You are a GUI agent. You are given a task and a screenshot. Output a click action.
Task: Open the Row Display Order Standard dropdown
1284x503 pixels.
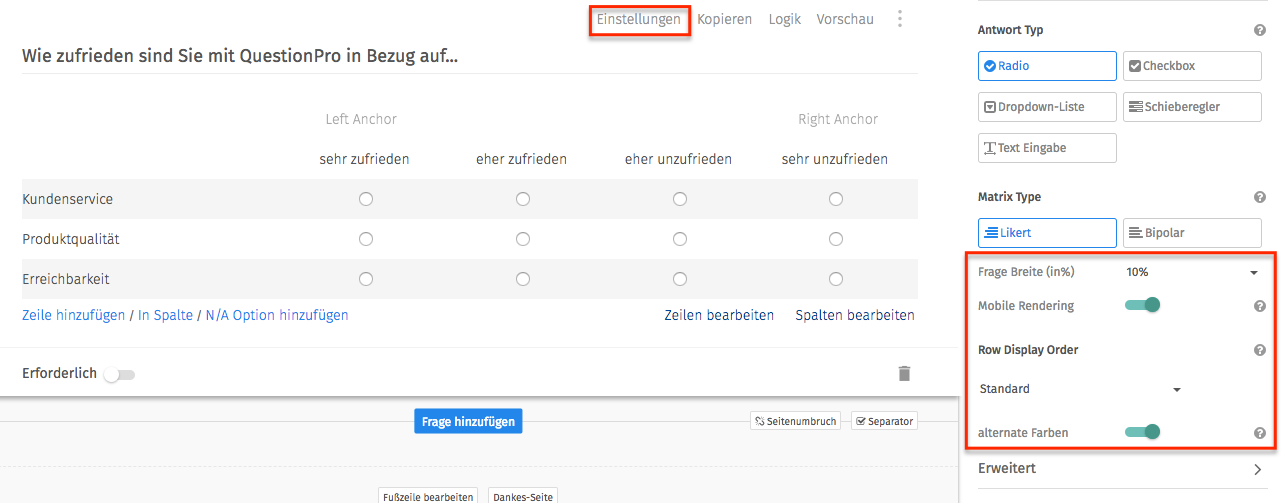(x=1080, y=389)
